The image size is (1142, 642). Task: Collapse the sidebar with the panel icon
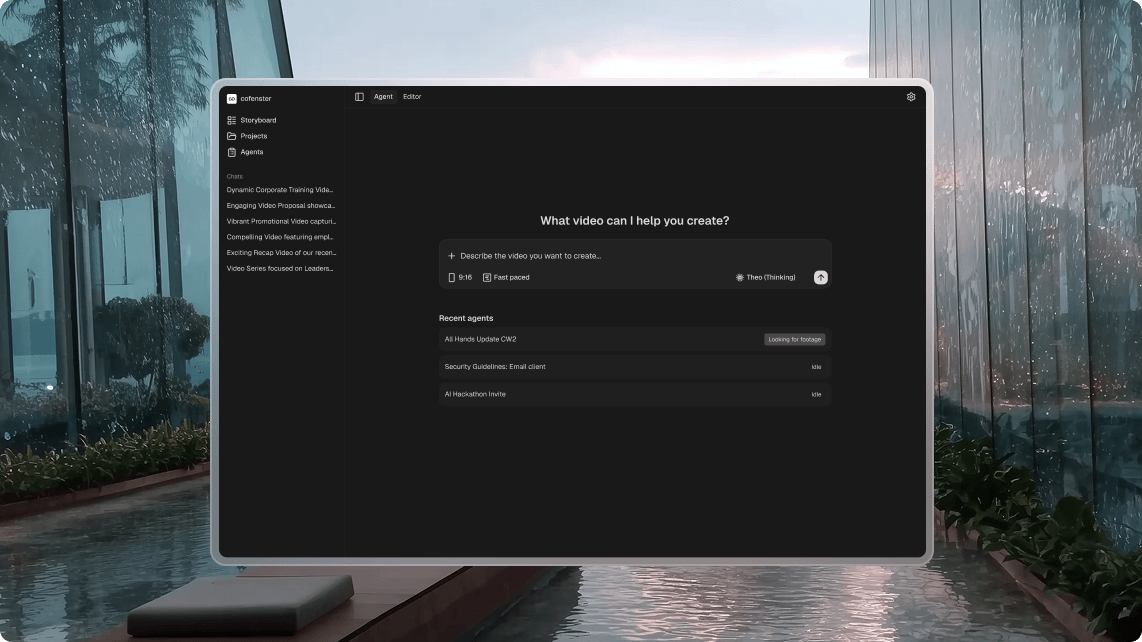[359, 96]
